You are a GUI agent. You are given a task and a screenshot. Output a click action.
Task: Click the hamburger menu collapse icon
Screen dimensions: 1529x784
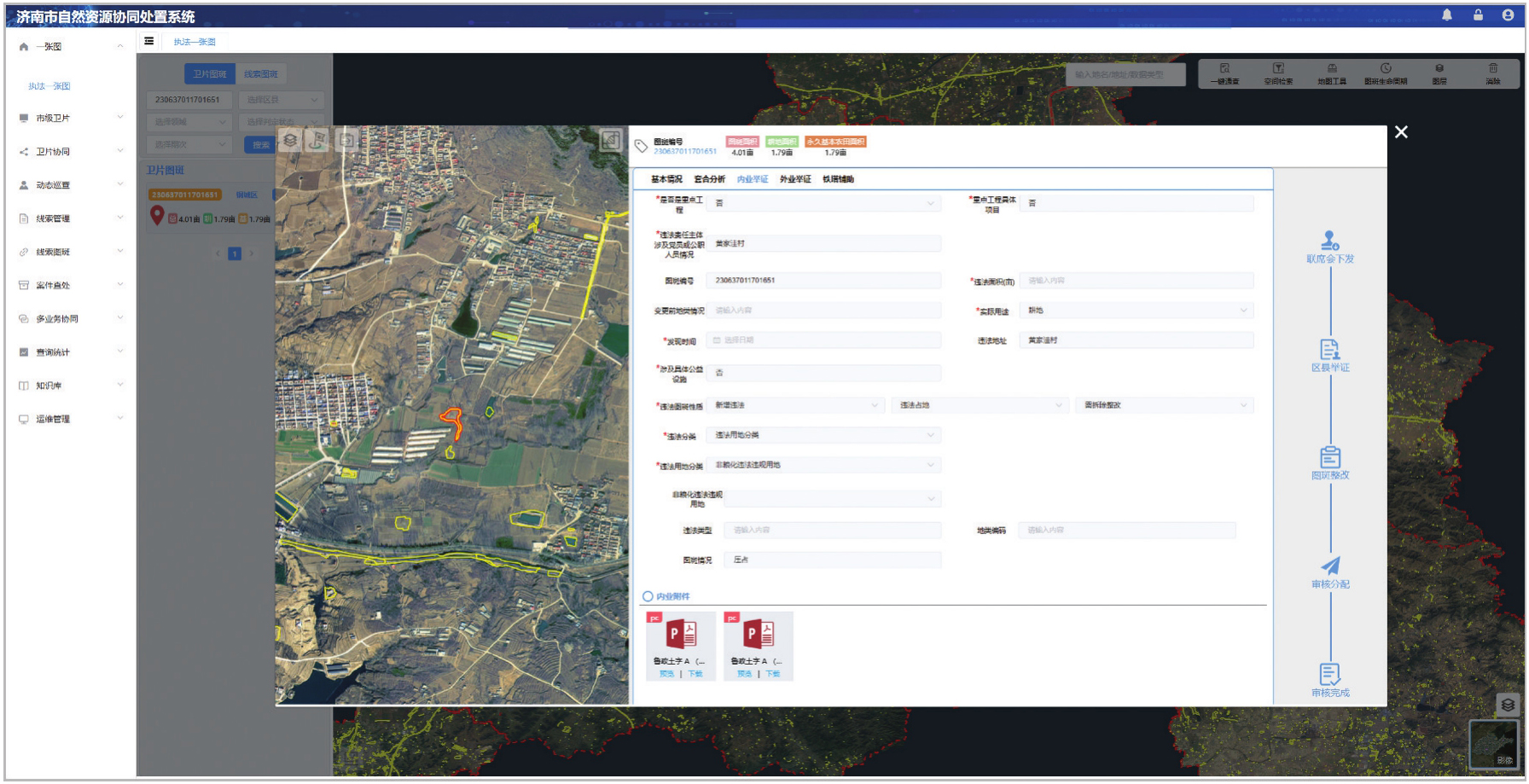149,41
